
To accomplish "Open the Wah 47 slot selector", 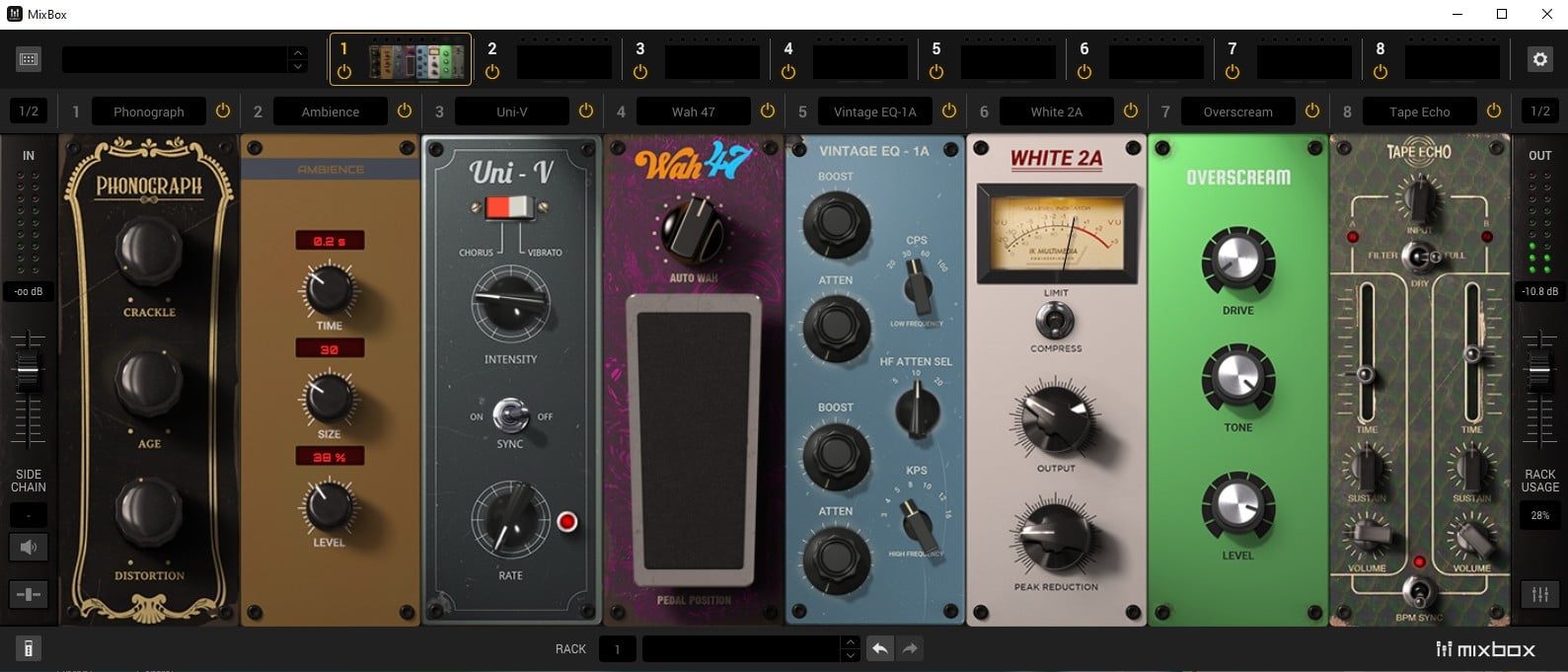I will (694, 112).
